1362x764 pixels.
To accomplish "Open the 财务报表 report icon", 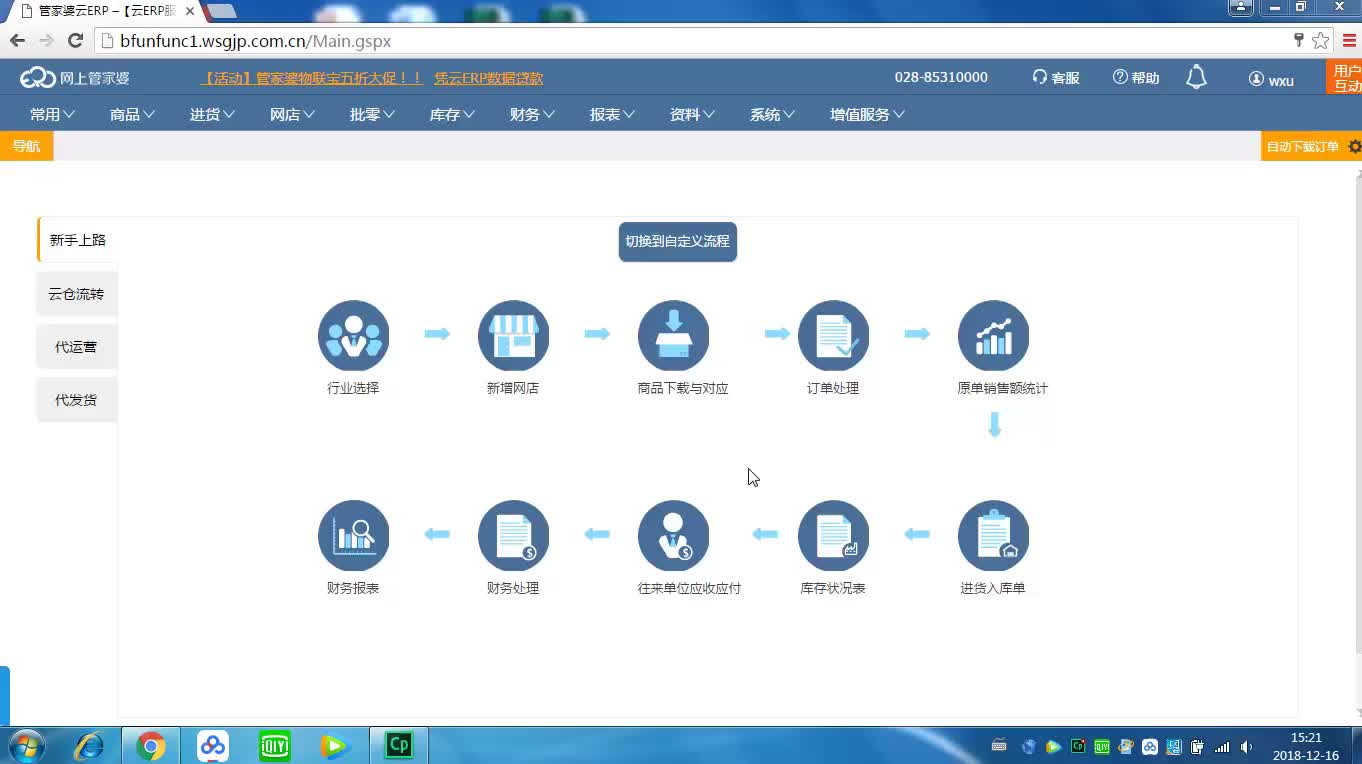I will [x=353, y=536].
